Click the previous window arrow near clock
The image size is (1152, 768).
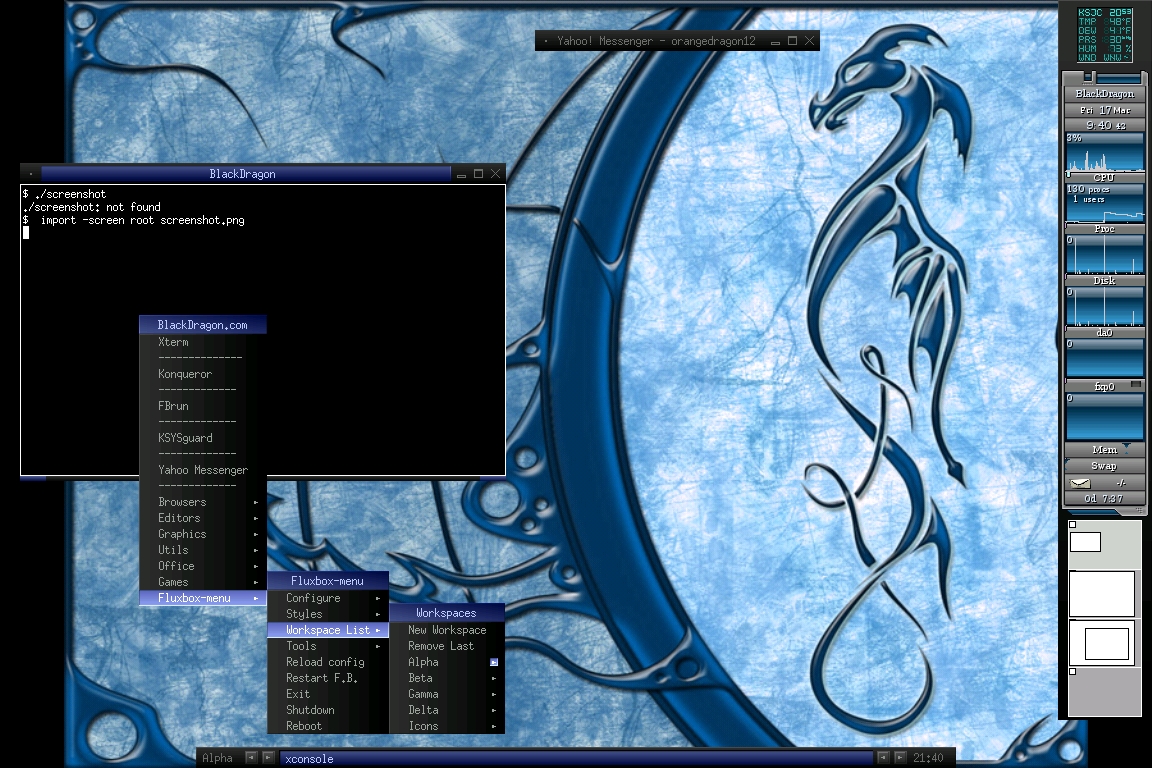click(x=883, y=757)
